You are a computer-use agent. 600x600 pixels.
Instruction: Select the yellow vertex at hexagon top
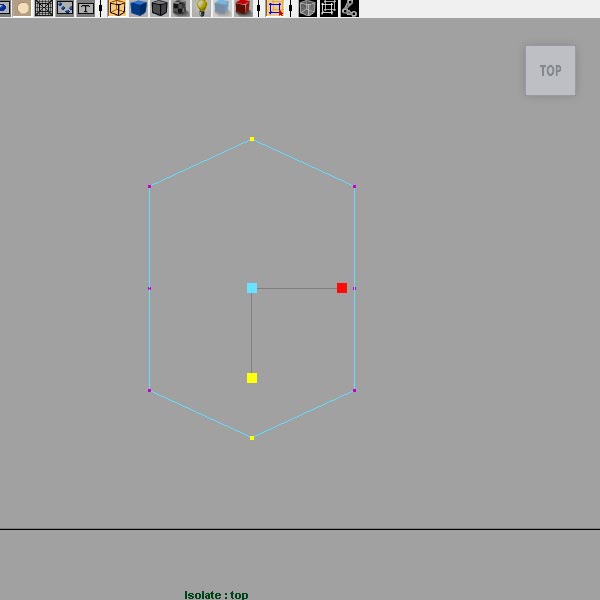click(x=252, y=139)
